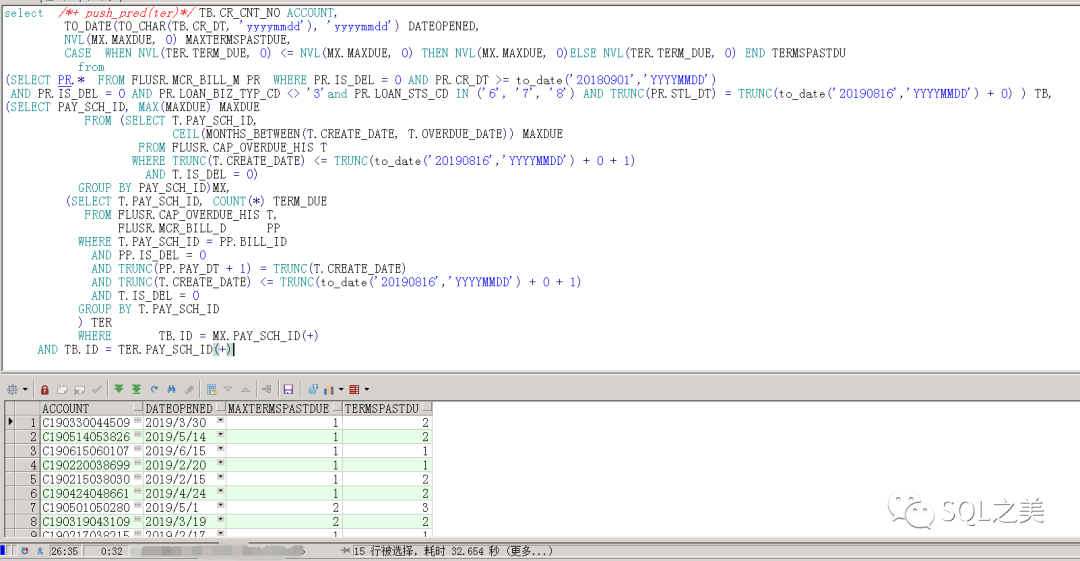Open date dropdown for 2019/5/1
This screenshot has height=561, width=1080.
point(220,505)
